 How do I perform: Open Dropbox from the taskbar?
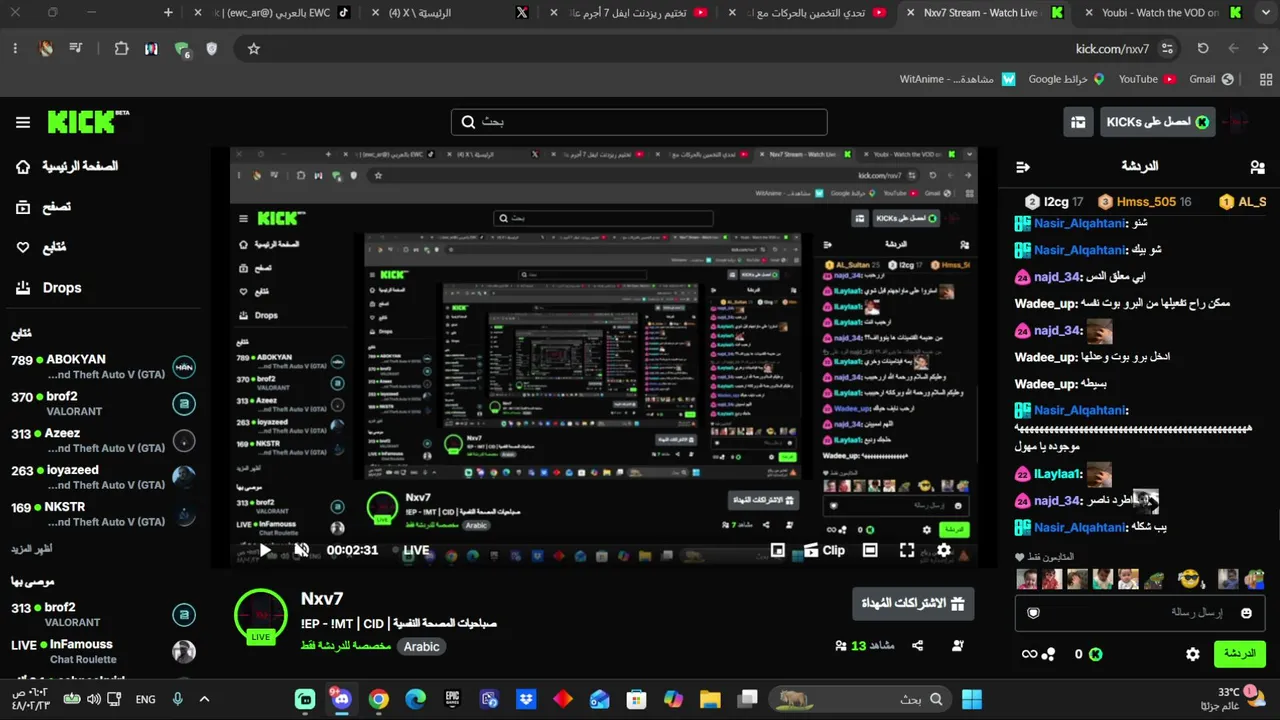coord(526,699)
